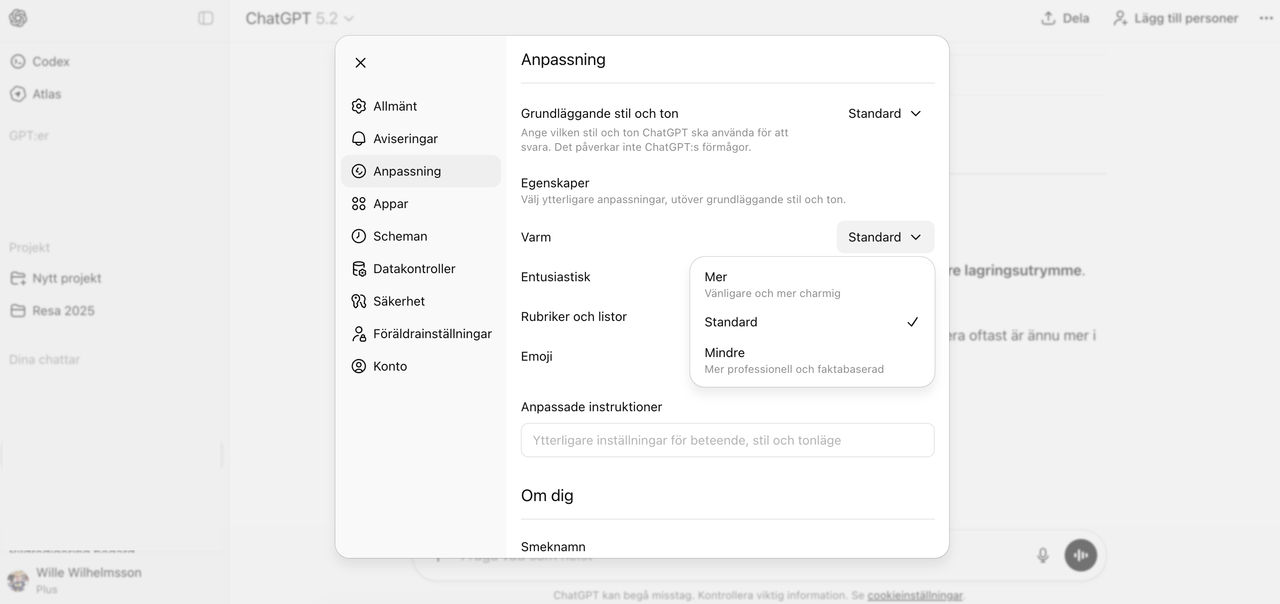Open the ChatGPT 5.2 model selector
Image resolution: width=1280 pixels, height=604 pixels.
[x=300, y=18]
